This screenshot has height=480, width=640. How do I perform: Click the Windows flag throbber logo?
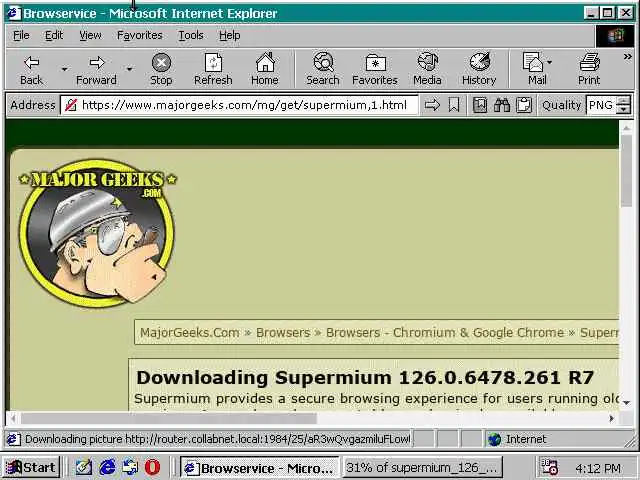coord(615,36)
